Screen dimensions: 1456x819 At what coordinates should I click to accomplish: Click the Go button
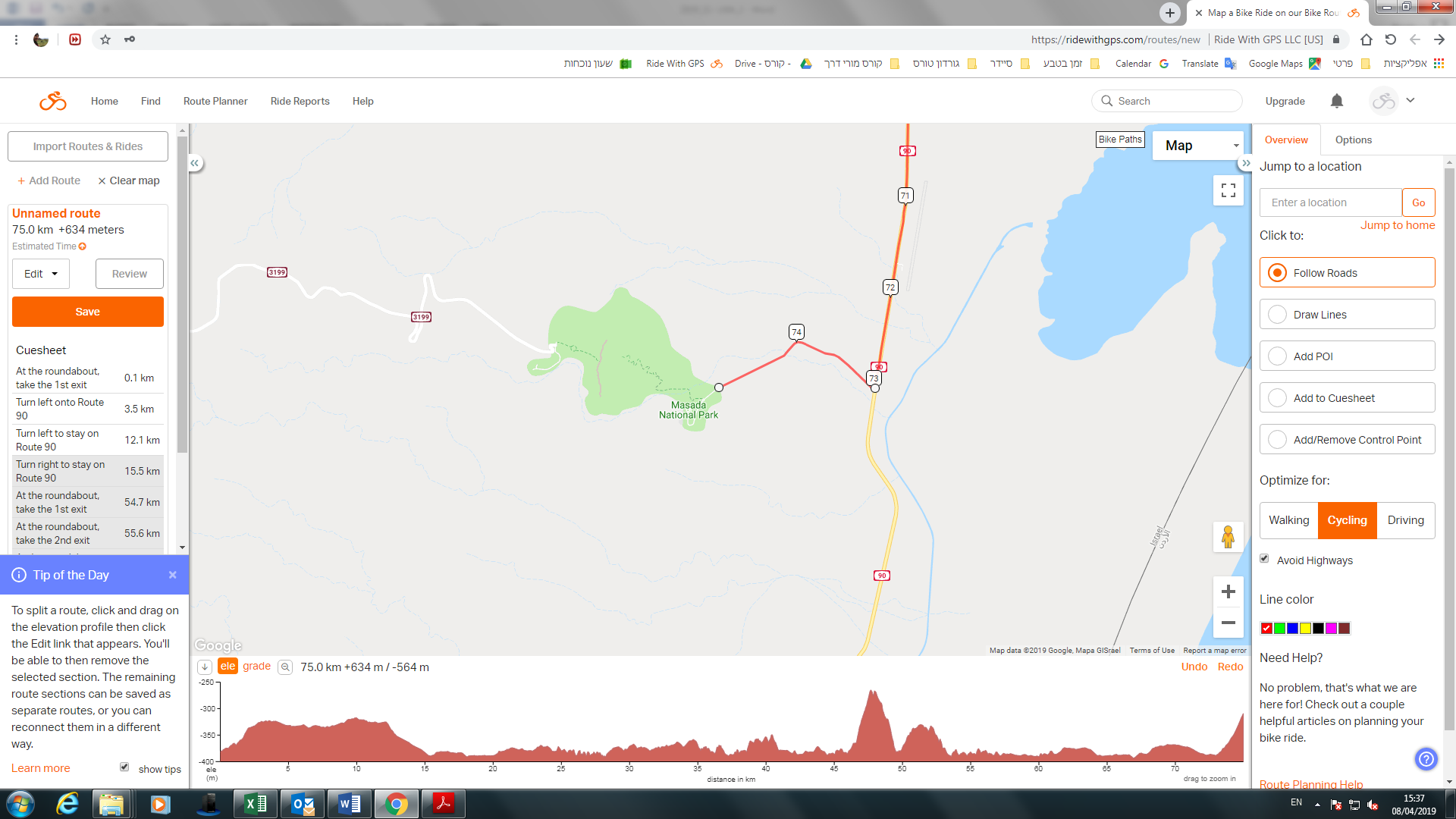(1418, 202)
